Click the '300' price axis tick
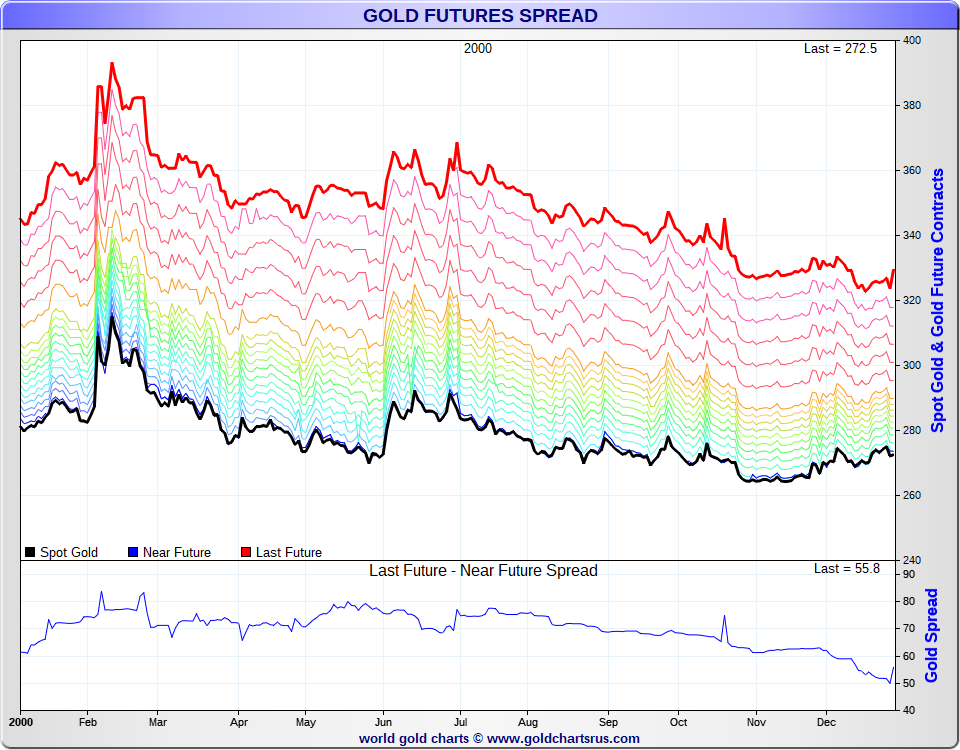 coord(912,365)
